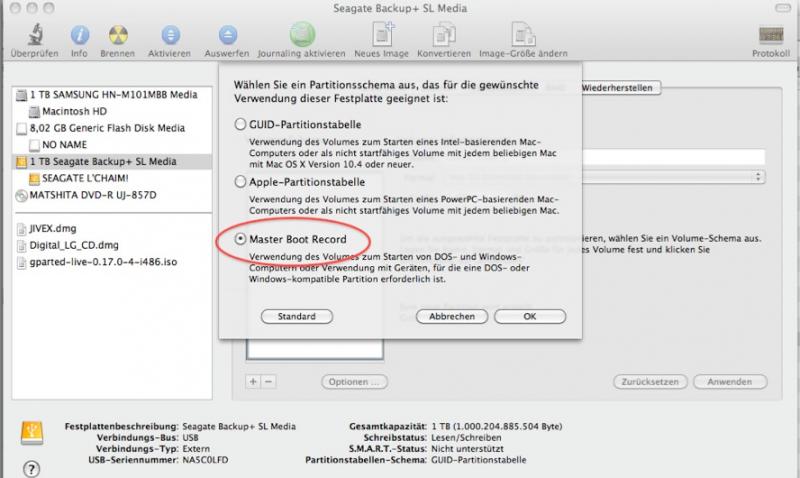This screenshot has height=478, width=800.
Task: Create a Neues Image
Action: coord(384,34)
